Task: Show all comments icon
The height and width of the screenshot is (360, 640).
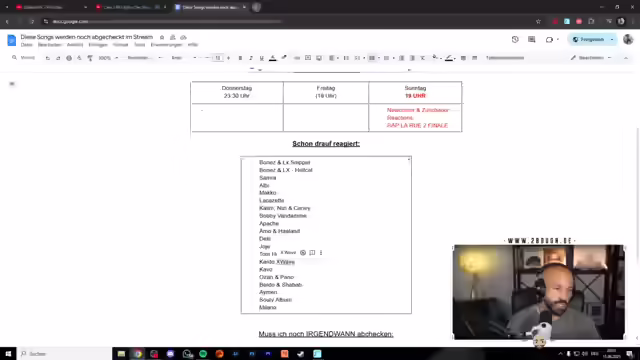Action: pos(531,40)
